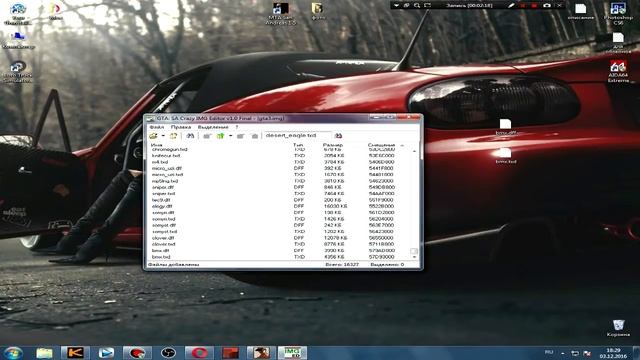The width and height of the screenshot is (640, 360).
Task: Open File Explorer from the taskbar
Action: coord(44,353)
